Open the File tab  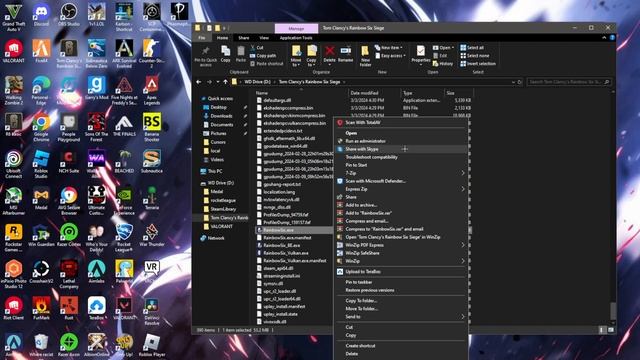point(202,38)
